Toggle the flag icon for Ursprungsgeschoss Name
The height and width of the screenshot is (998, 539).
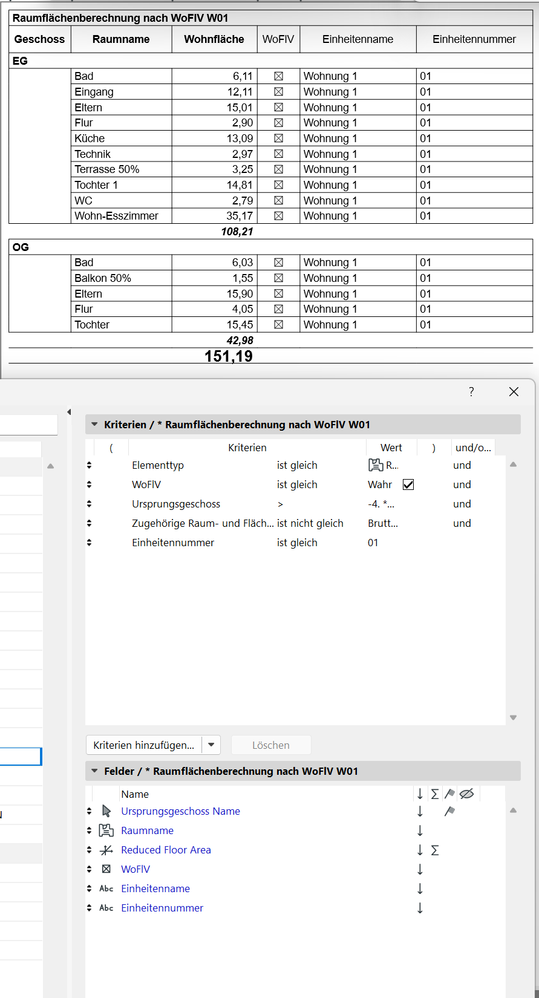tap(450, 811)
